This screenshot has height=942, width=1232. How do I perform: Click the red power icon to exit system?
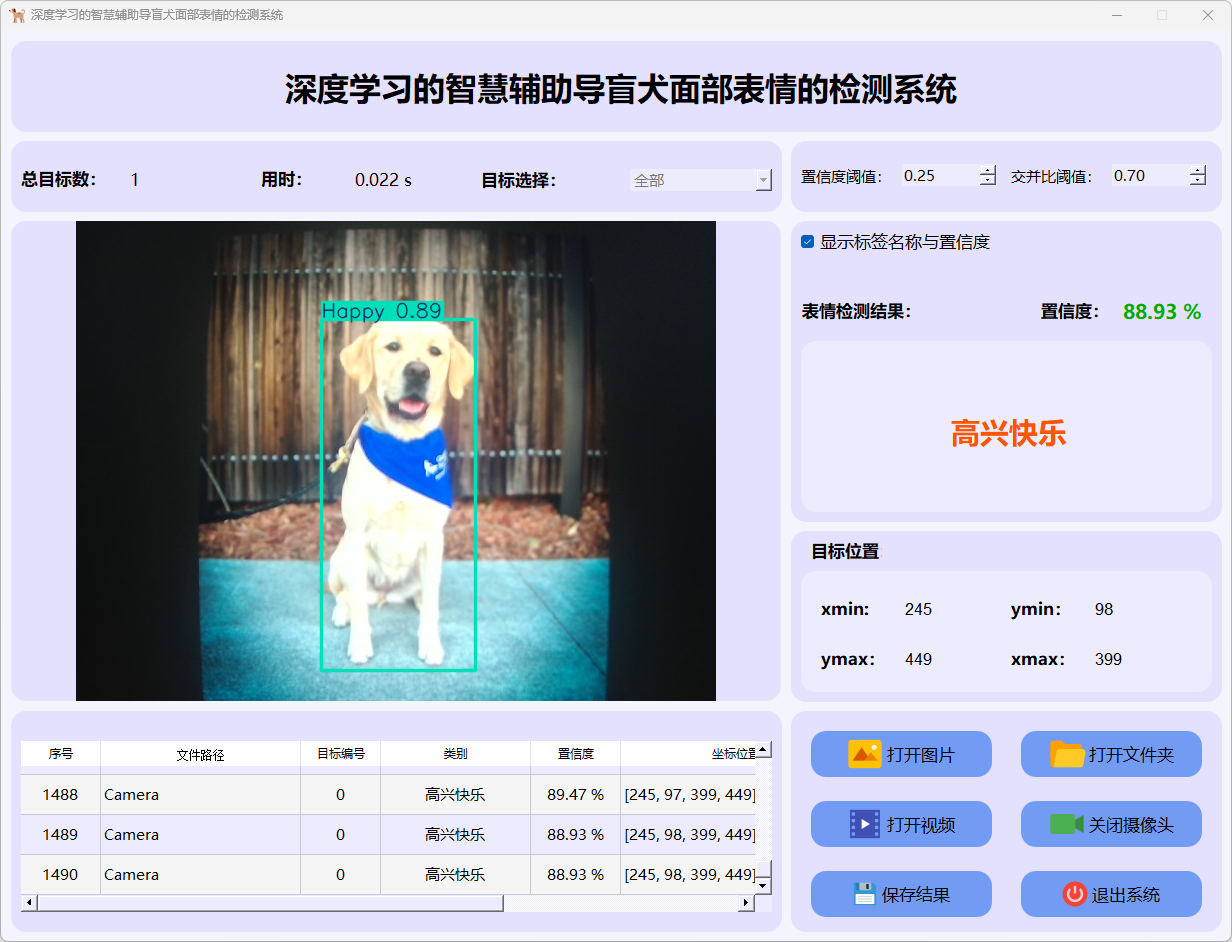pos(1074,894)
